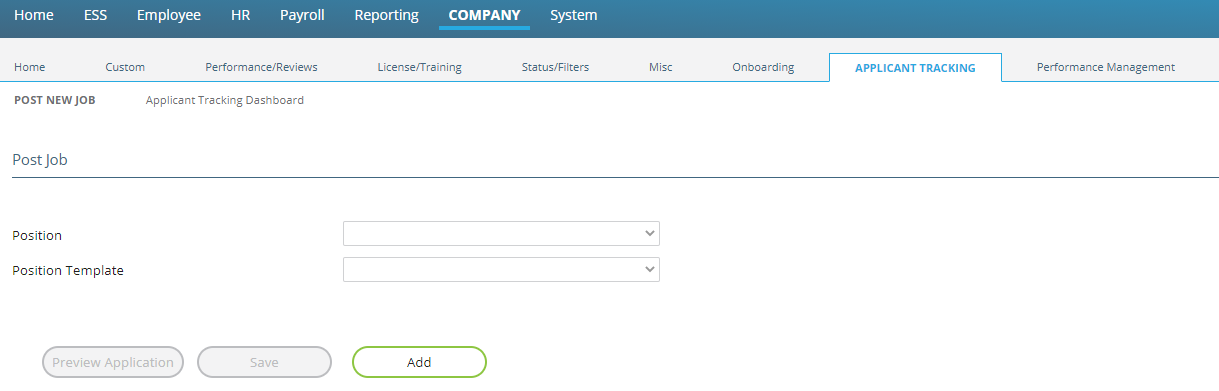The width and height of the screenshot is (1219, 391).
Task: Switch to the Custom tab
Action: 125,67
